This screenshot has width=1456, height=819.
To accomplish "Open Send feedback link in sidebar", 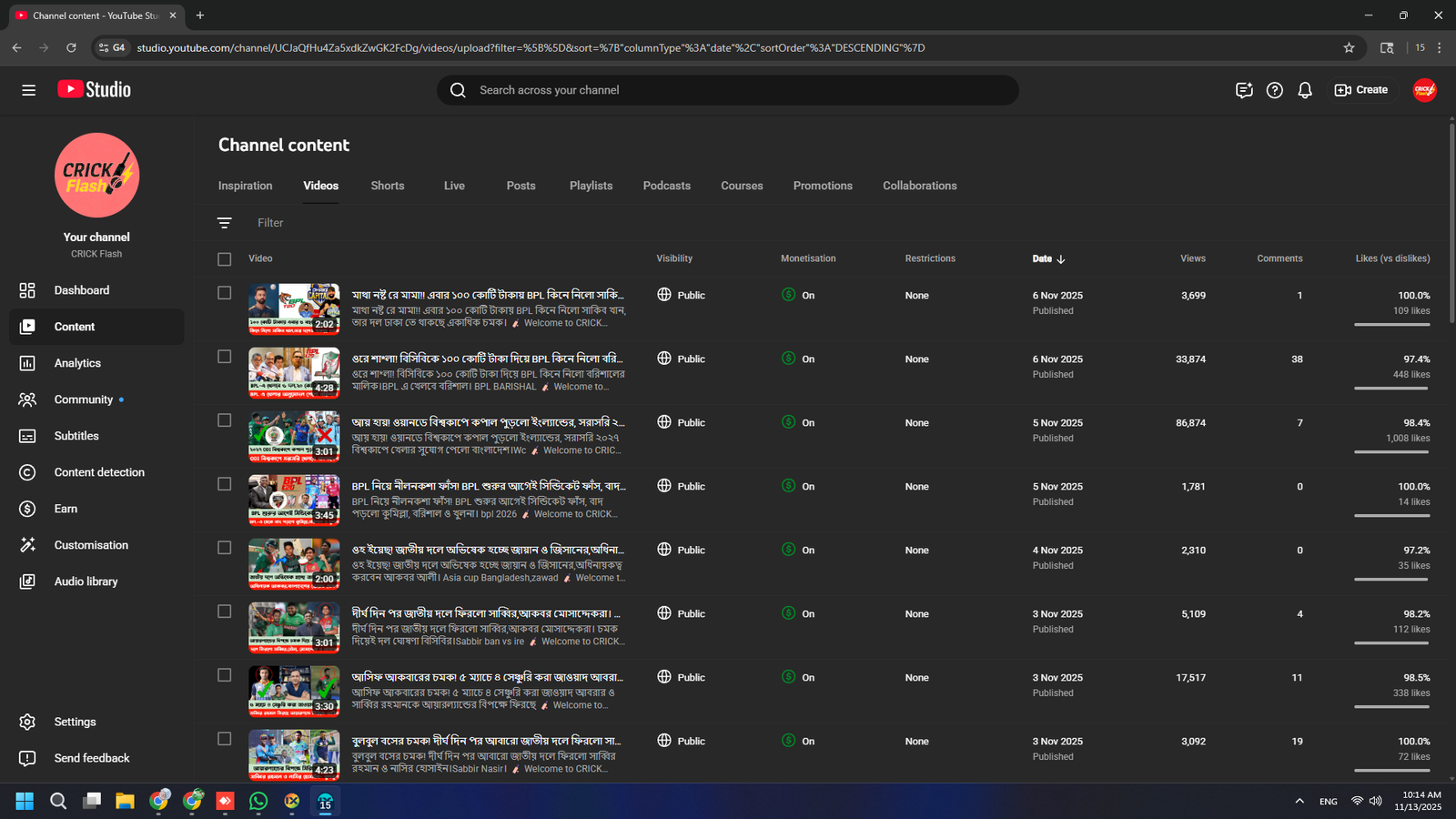I will 91,758.
